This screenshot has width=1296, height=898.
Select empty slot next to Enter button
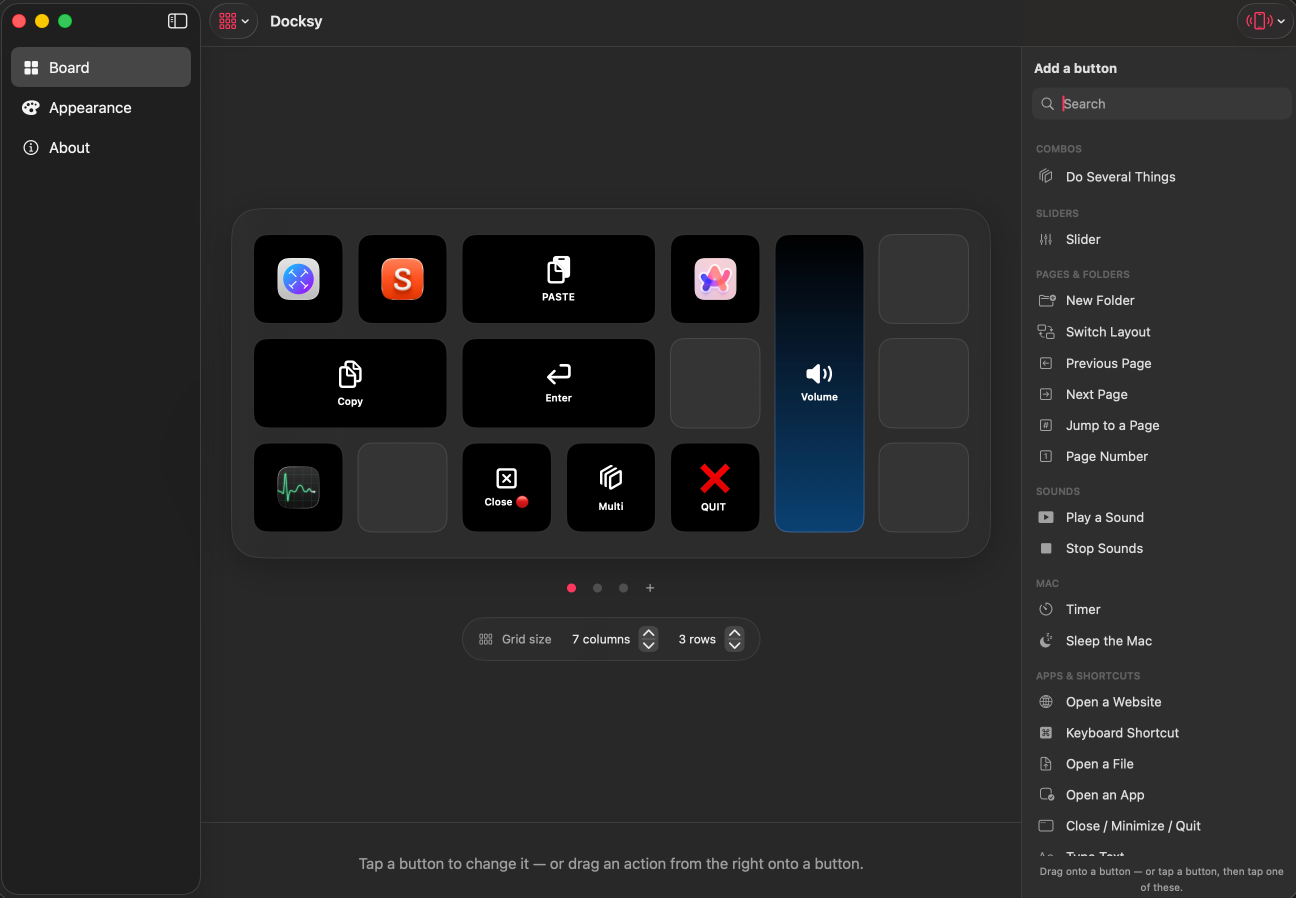pos(715,383)
